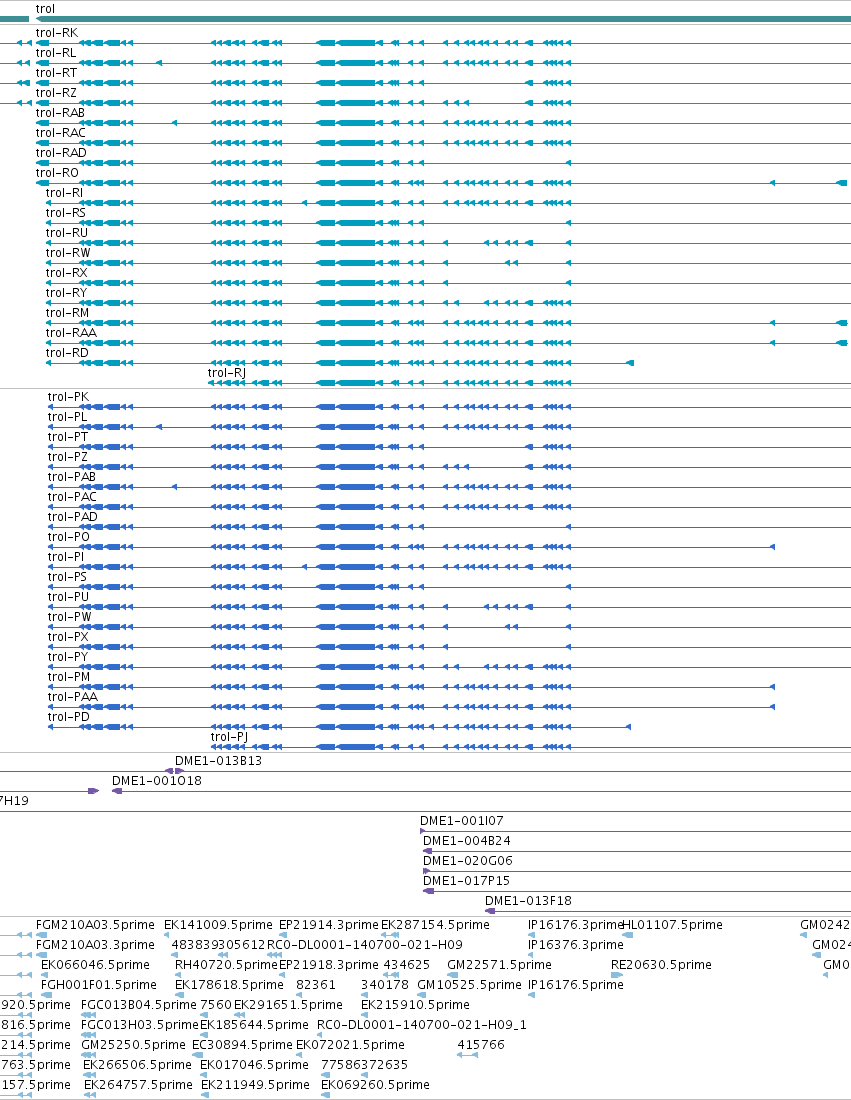This screenshot has height=1100, width=851.
Task: Select the trol-PD protein label
Action: point(69,717)
